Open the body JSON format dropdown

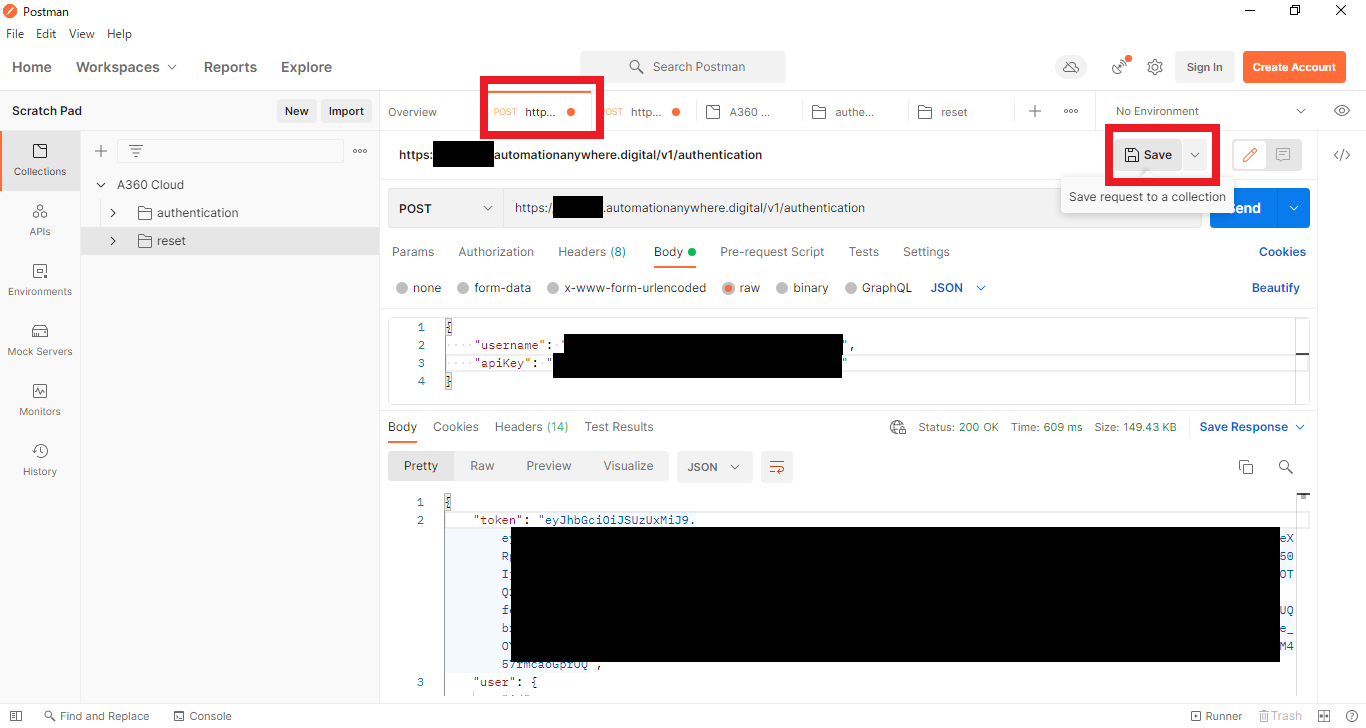958,288
